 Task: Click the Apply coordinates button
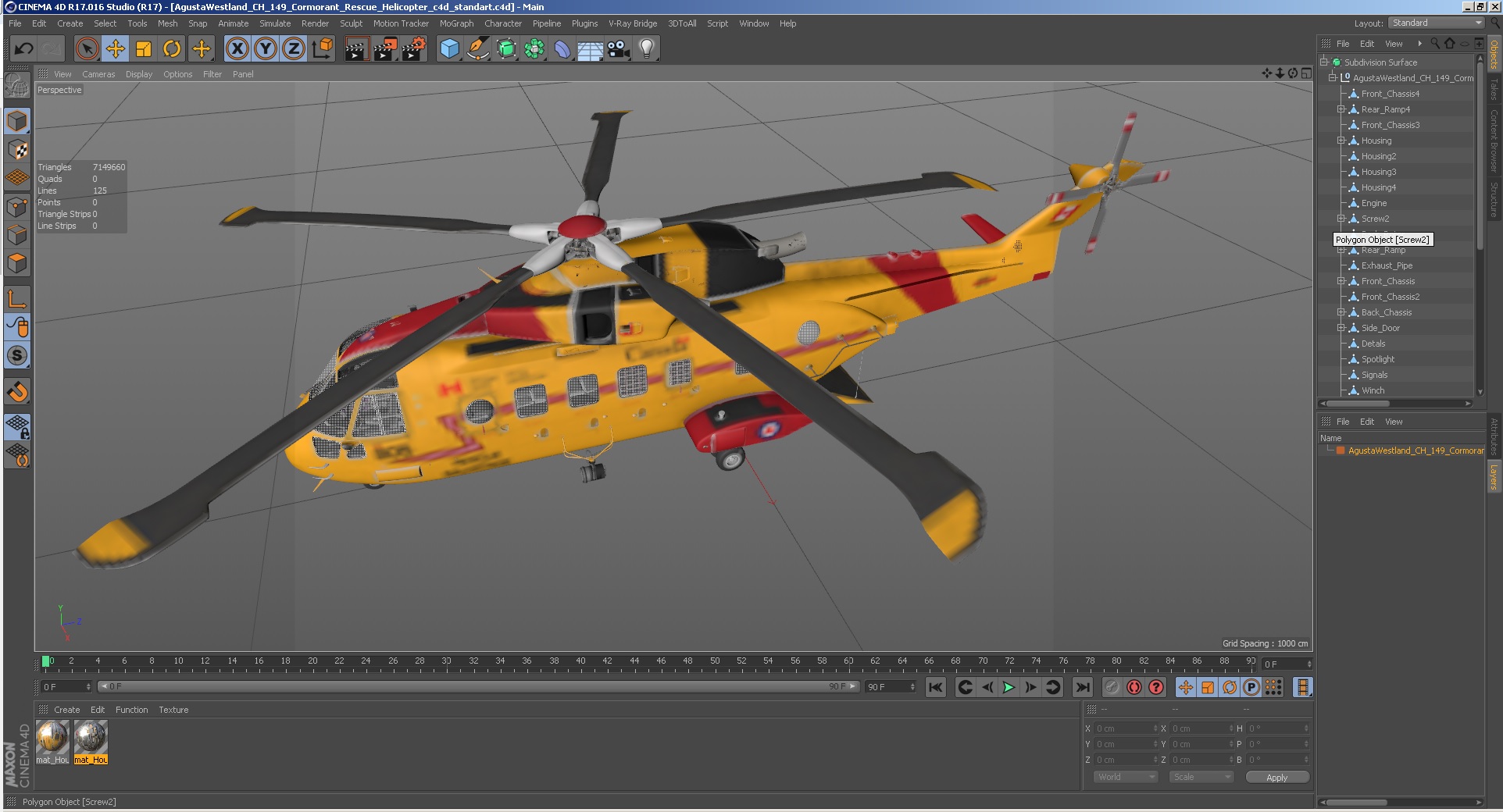[1276, 778]
